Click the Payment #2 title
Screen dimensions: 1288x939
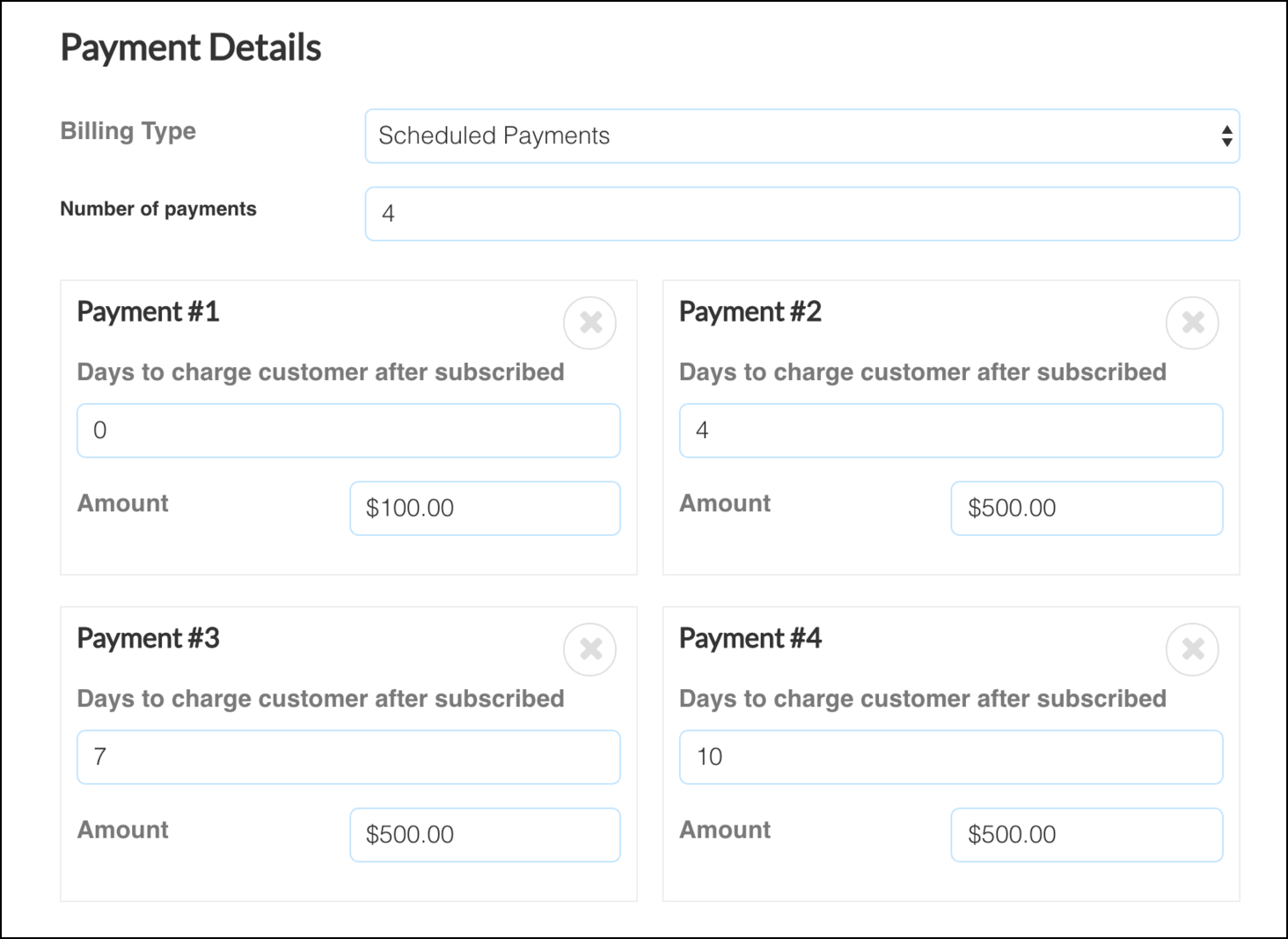750,312
